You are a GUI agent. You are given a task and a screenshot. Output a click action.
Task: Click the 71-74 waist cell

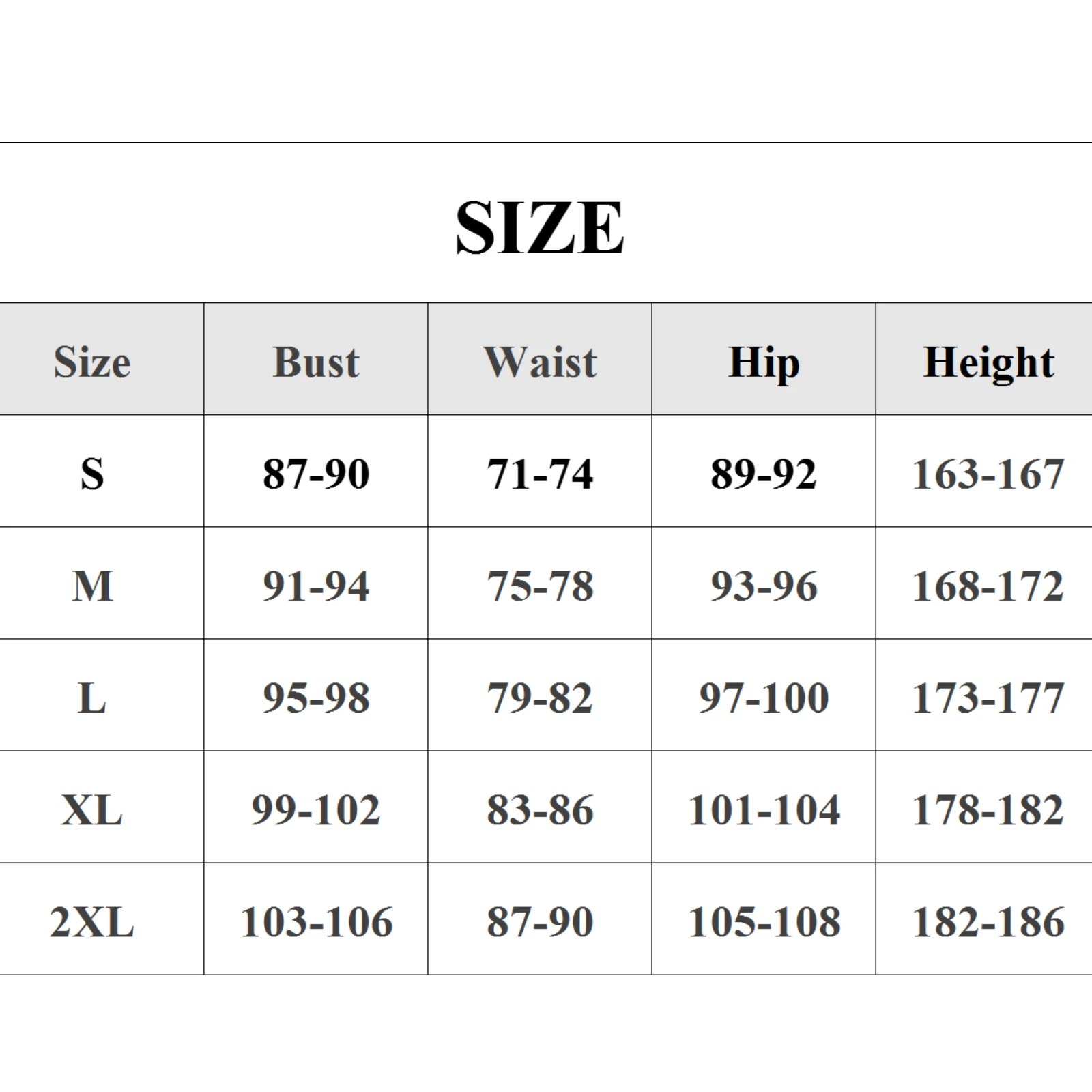(x=540, y=474)
